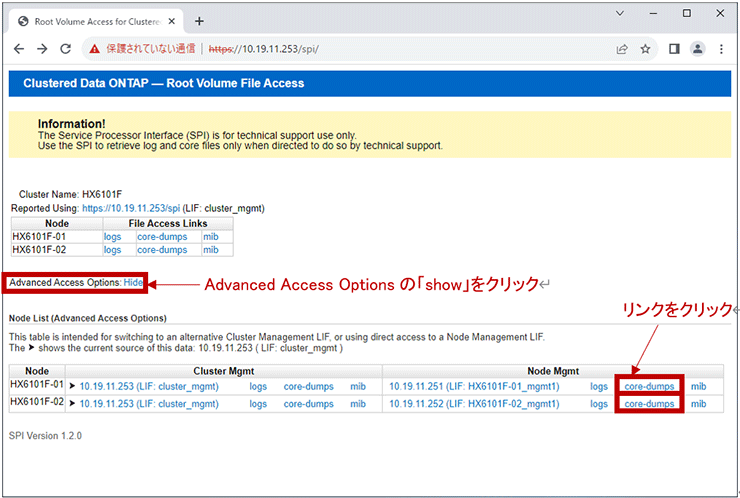Open the user profile avatar icon

click(x=698, y=49)
